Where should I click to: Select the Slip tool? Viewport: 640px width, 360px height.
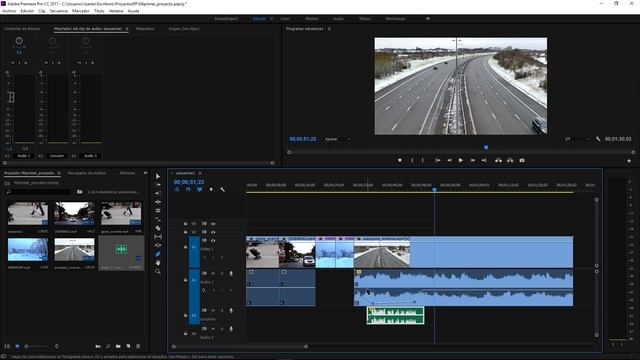158,237
